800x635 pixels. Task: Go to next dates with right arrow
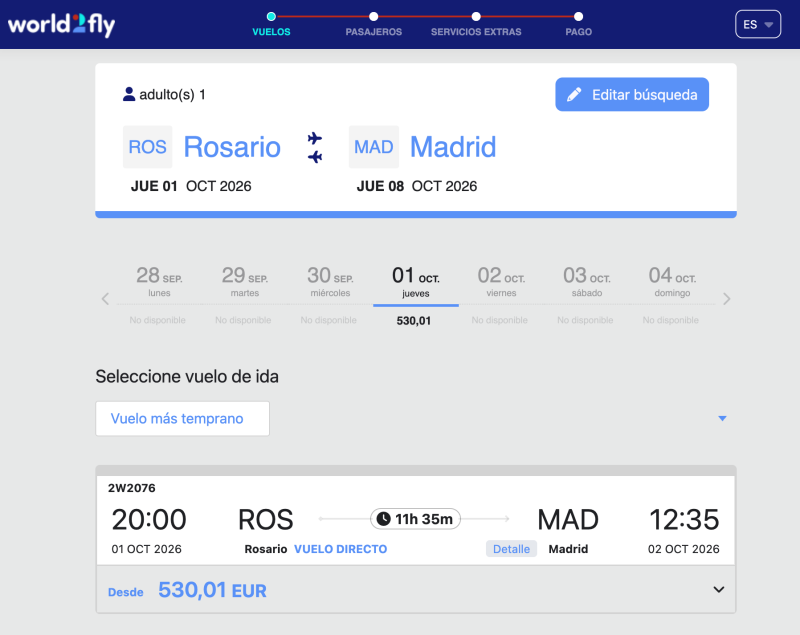pos(727,298)
